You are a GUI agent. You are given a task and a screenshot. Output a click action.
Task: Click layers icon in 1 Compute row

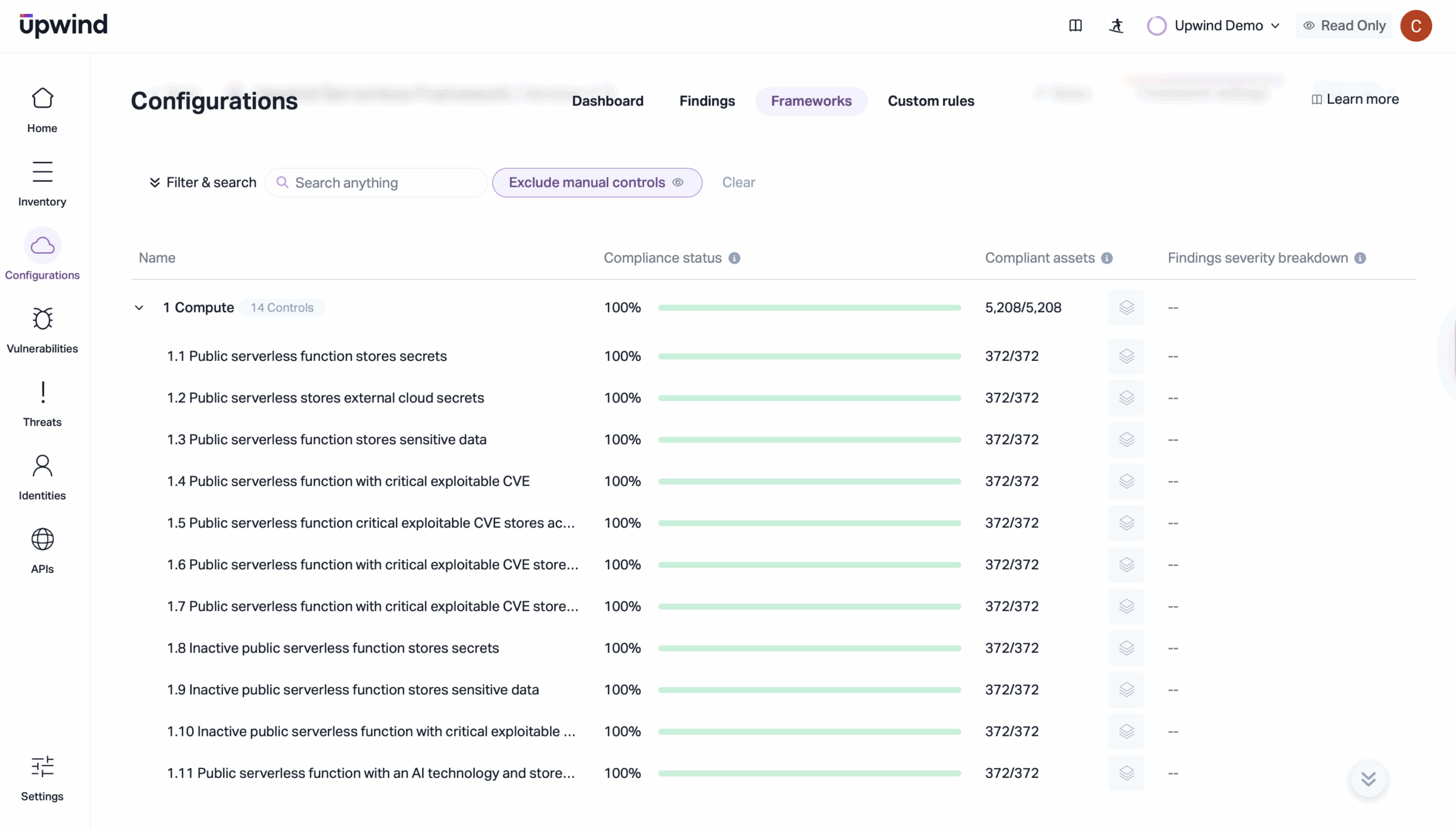click(x=1126, y=307)
